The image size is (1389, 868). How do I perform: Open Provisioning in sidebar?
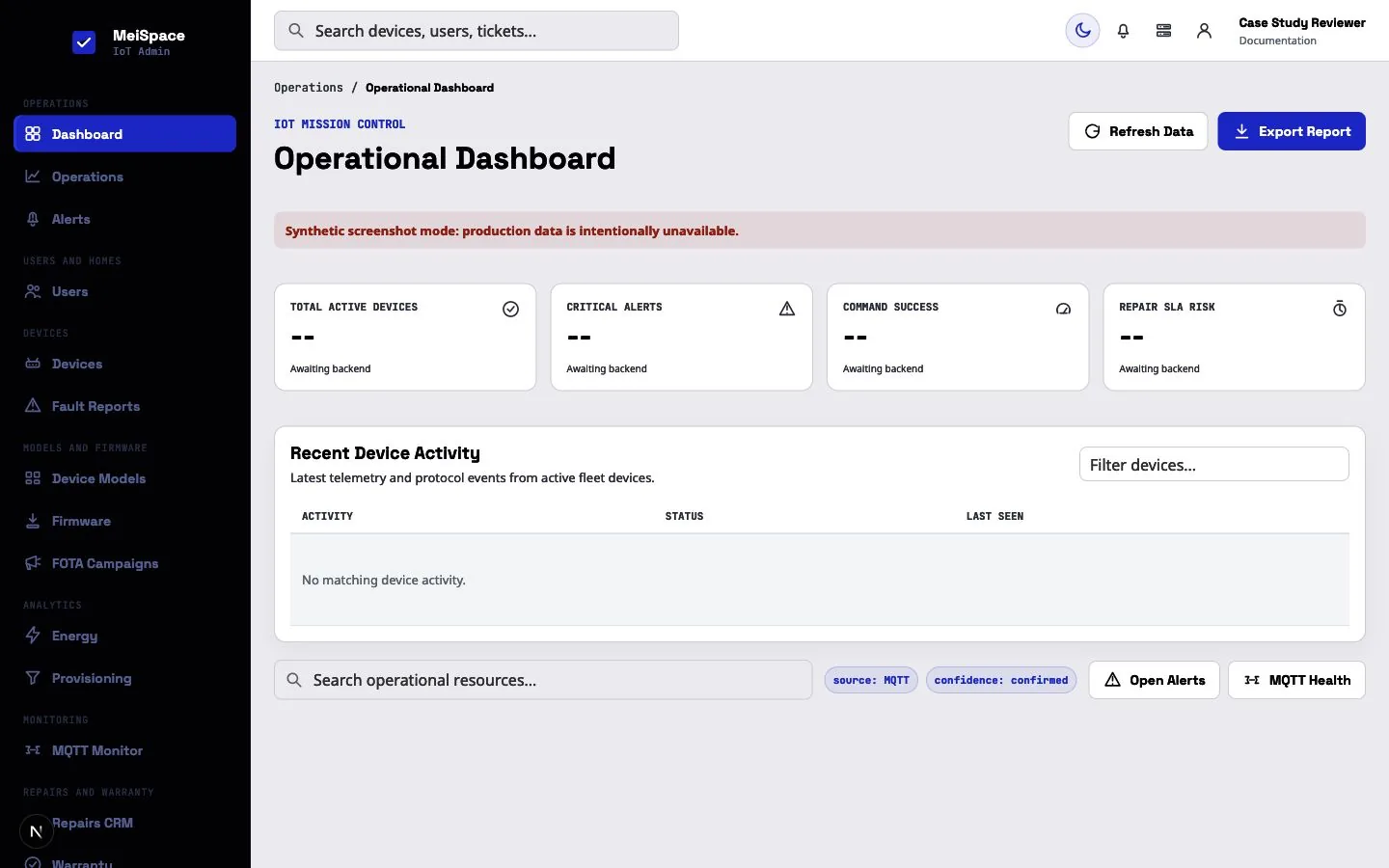pyautogui.click(x=124, y=678)
